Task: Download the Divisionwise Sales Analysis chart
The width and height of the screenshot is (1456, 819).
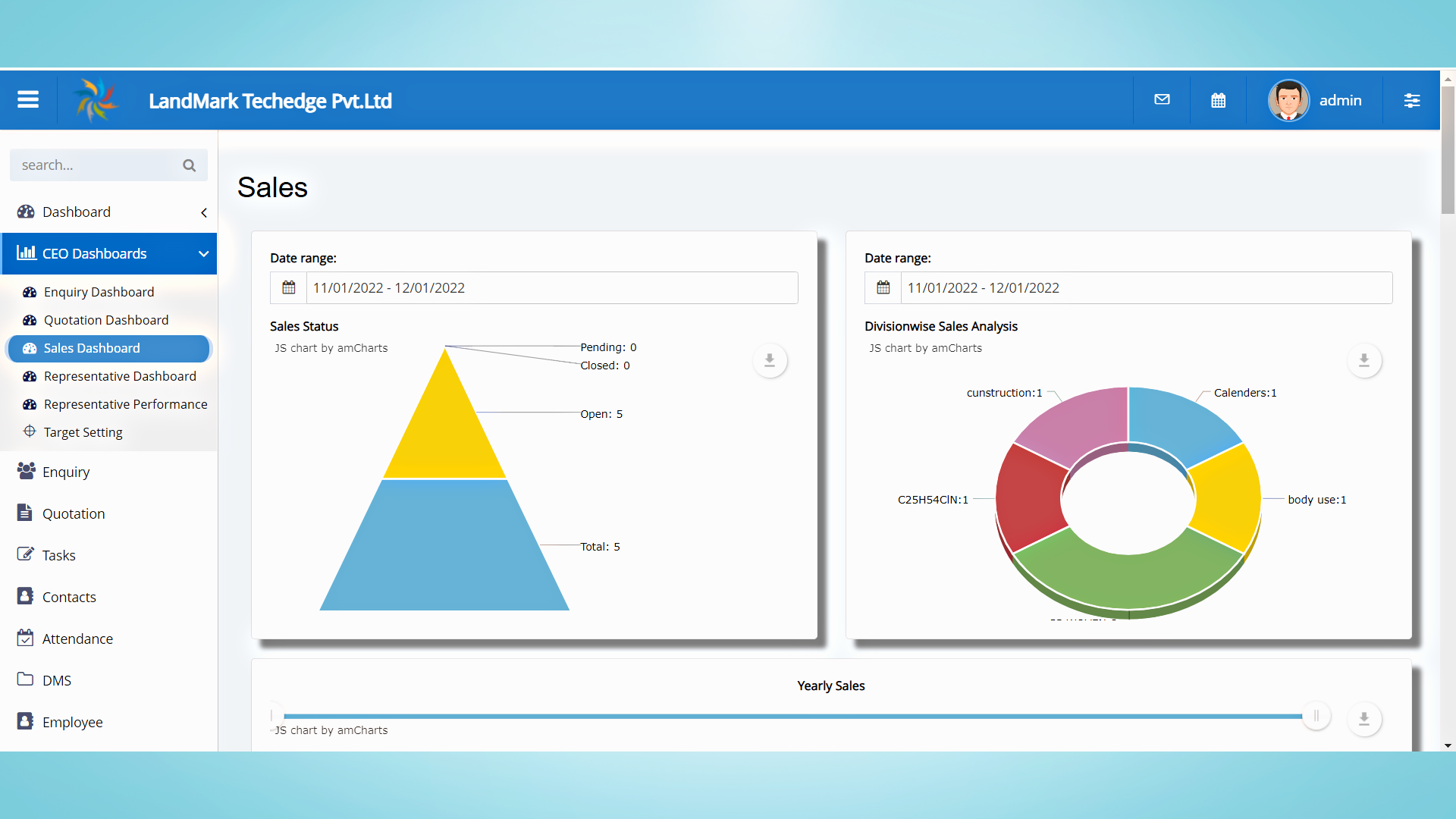Action: [x=1364, y=360]
